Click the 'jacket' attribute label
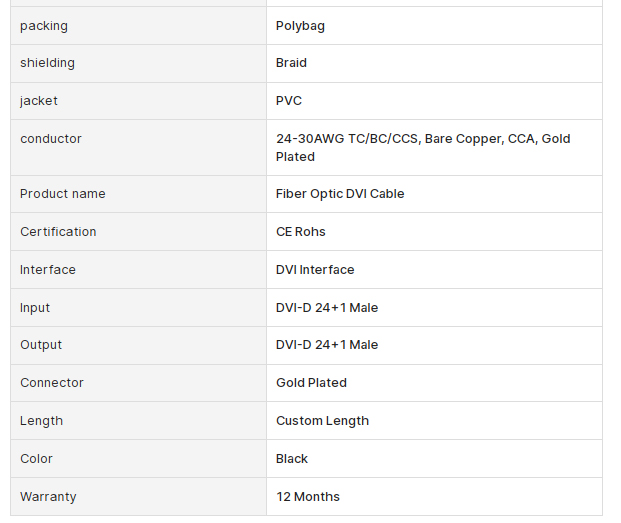The height and width of the screenshot is (523, 621). pos(39,101)
